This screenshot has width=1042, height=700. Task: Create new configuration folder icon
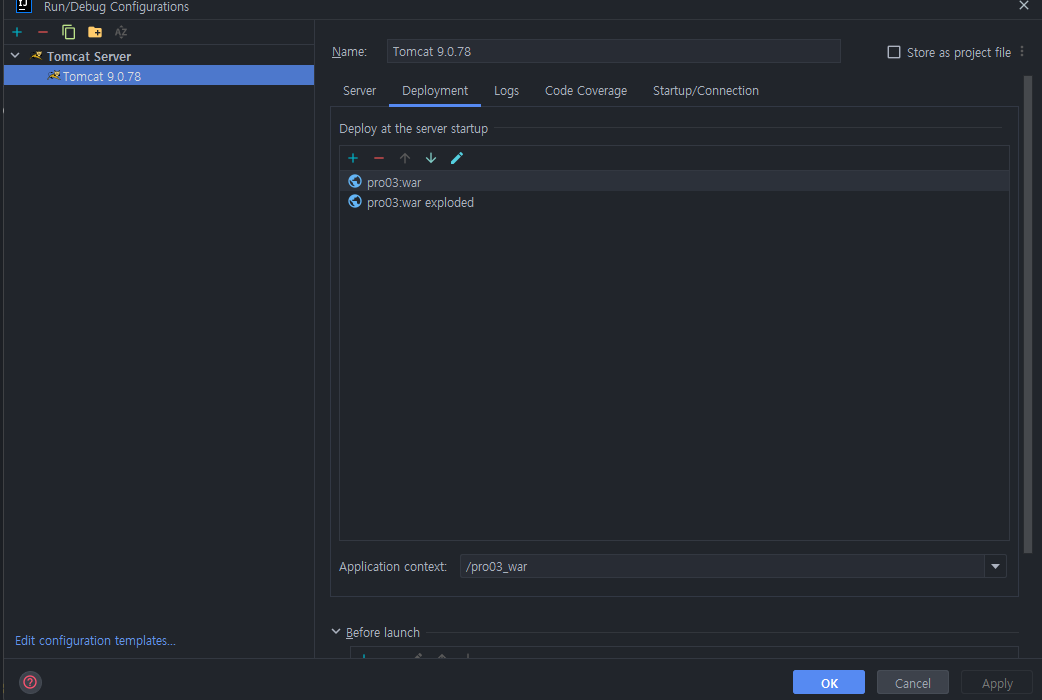pos(95,32)
